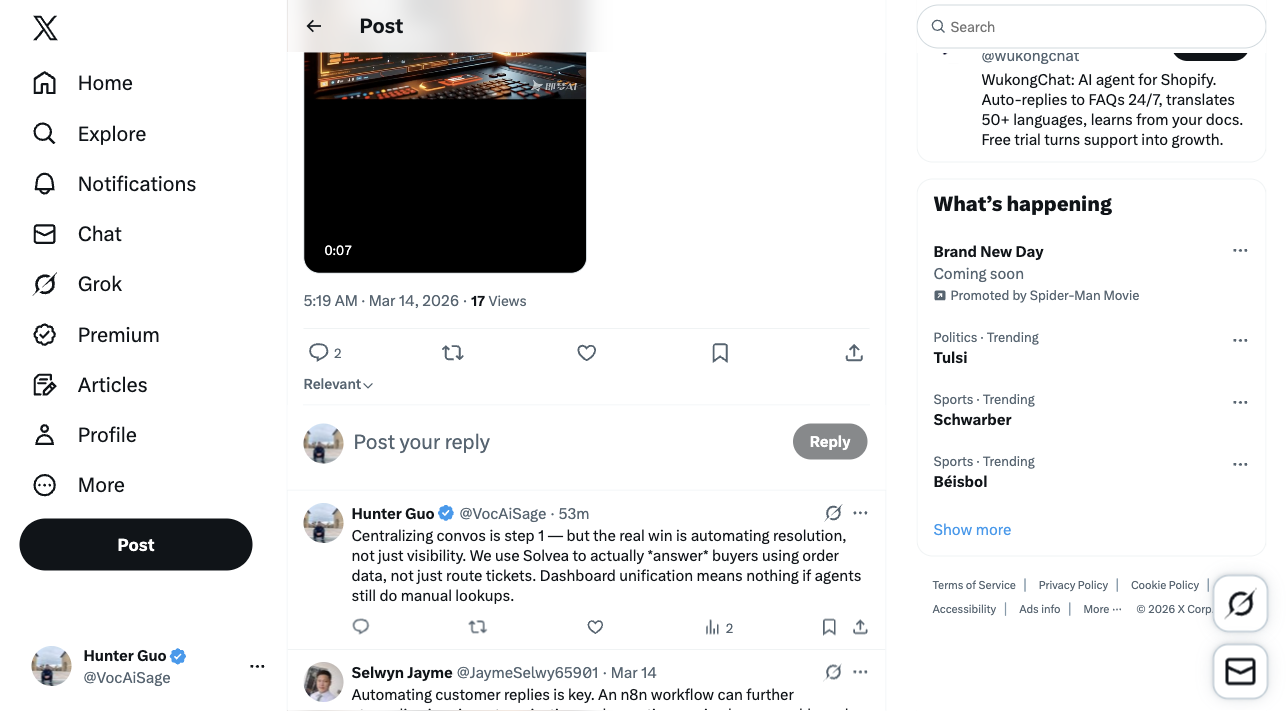Show more trending topics
This screenshot has width=1288, height=711.
point(971,529)
